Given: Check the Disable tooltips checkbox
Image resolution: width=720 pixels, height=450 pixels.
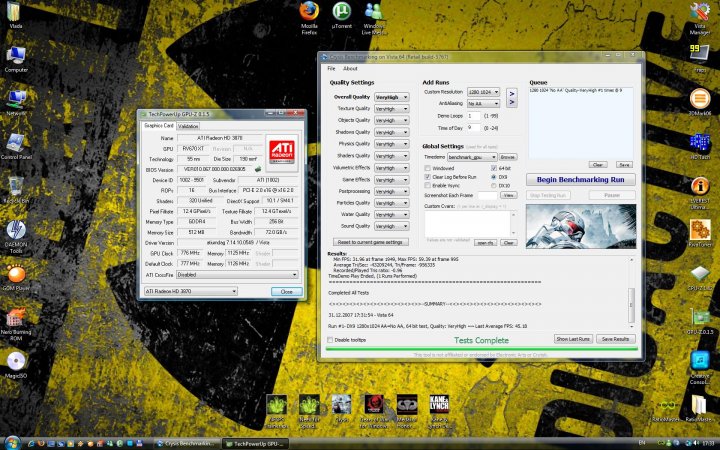Looking at the screenshot, I should tap(330, 340).
